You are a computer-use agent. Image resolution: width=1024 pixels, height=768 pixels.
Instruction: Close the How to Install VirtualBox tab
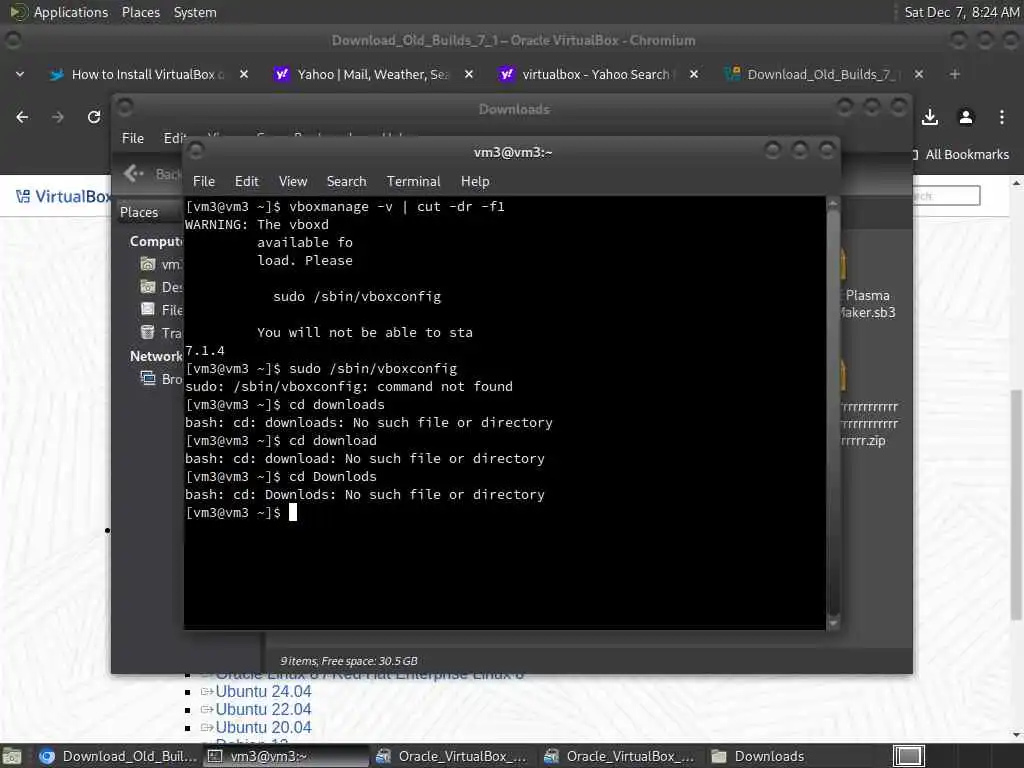[244, 74]
